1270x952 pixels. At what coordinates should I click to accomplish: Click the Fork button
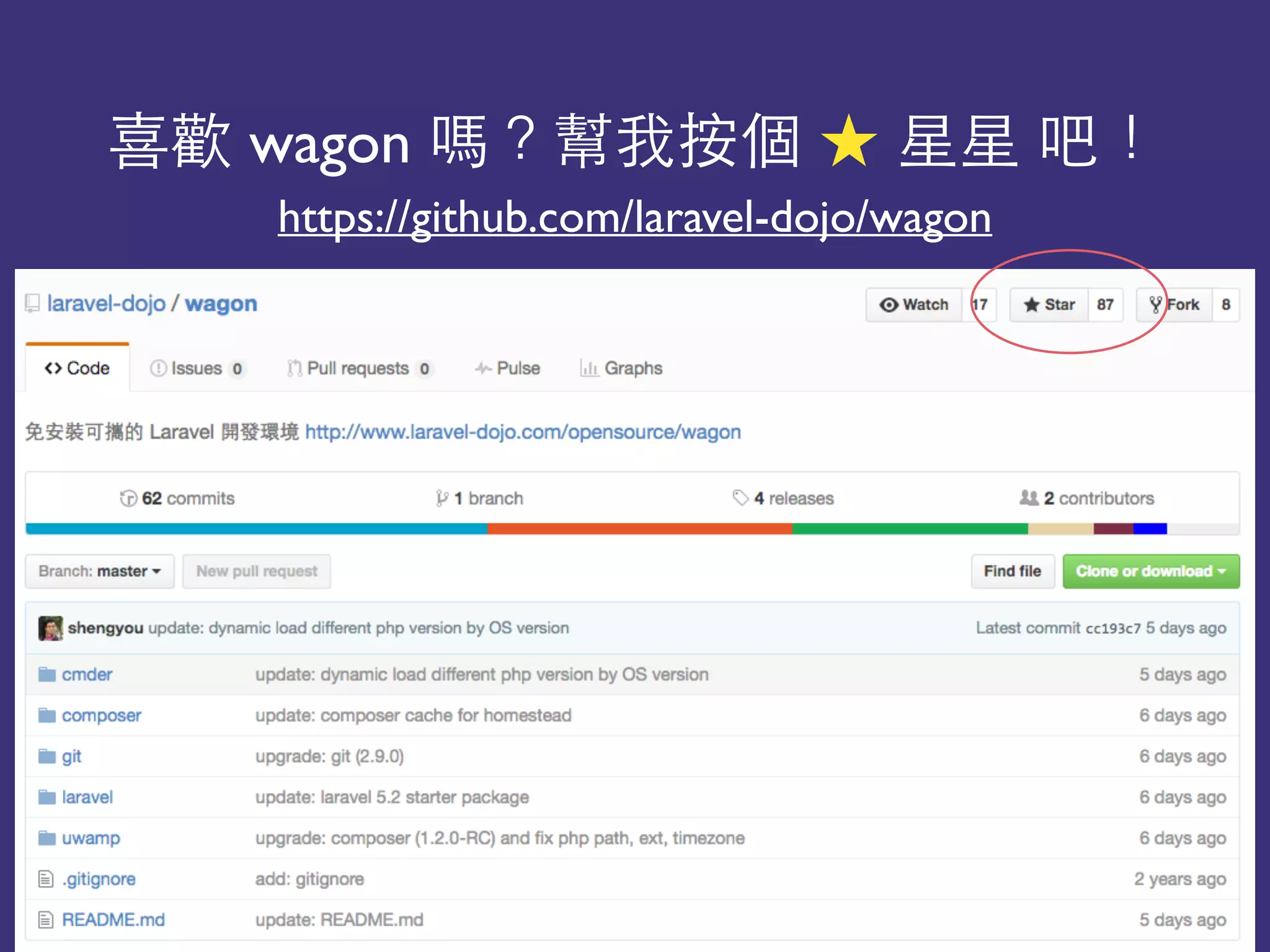pos(1175,305)
